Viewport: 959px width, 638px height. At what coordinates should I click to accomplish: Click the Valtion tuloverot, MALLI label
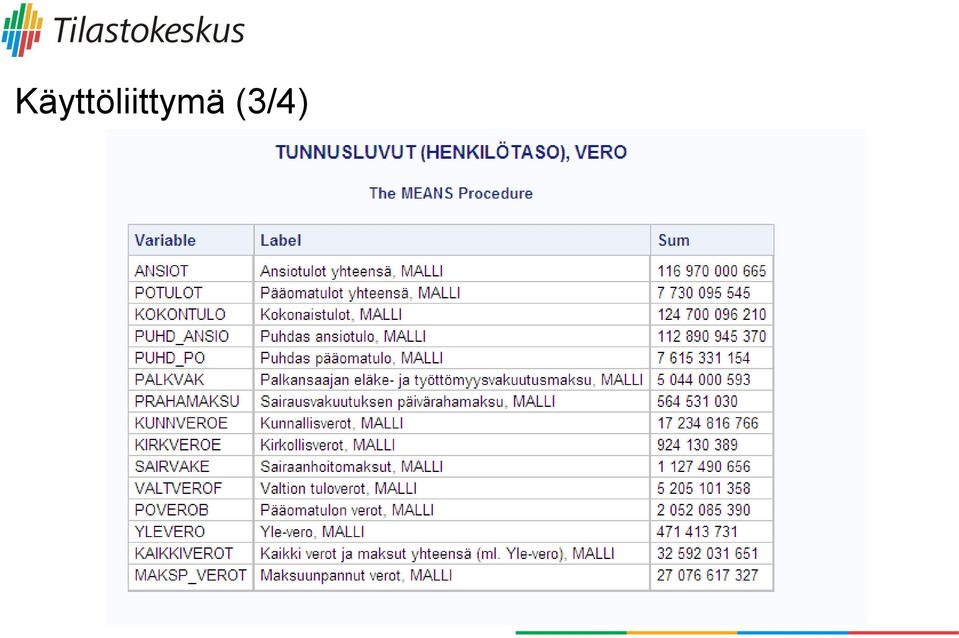(338, 488)
